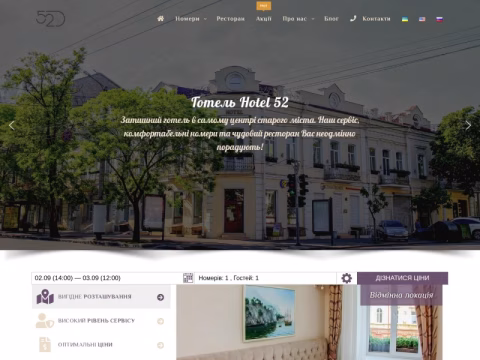Switch language via Russian flag
The width and height of the screenshot is (480, 360).
(x=440, y=19)
